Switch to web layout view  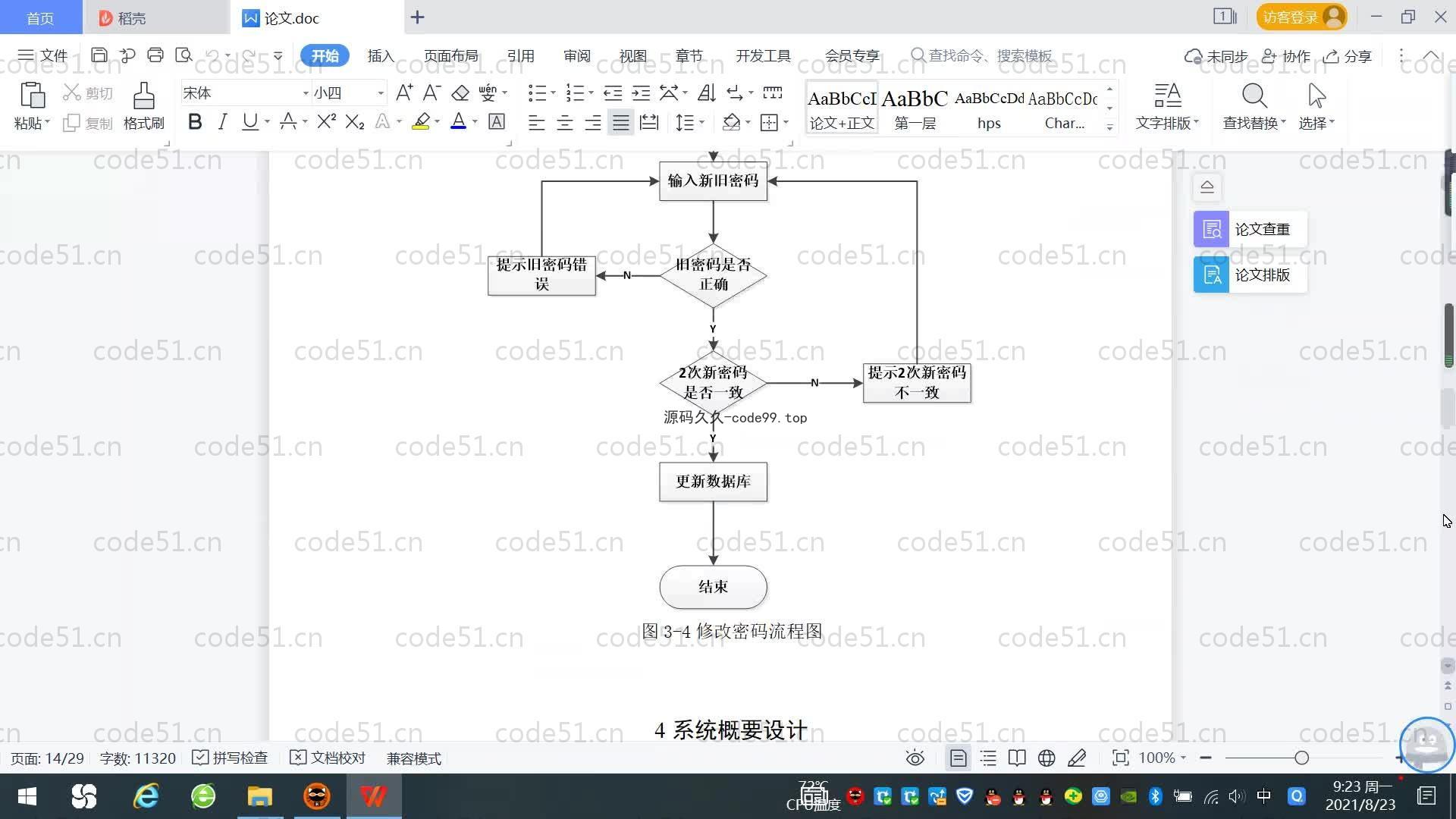(x=1046, y=758)
